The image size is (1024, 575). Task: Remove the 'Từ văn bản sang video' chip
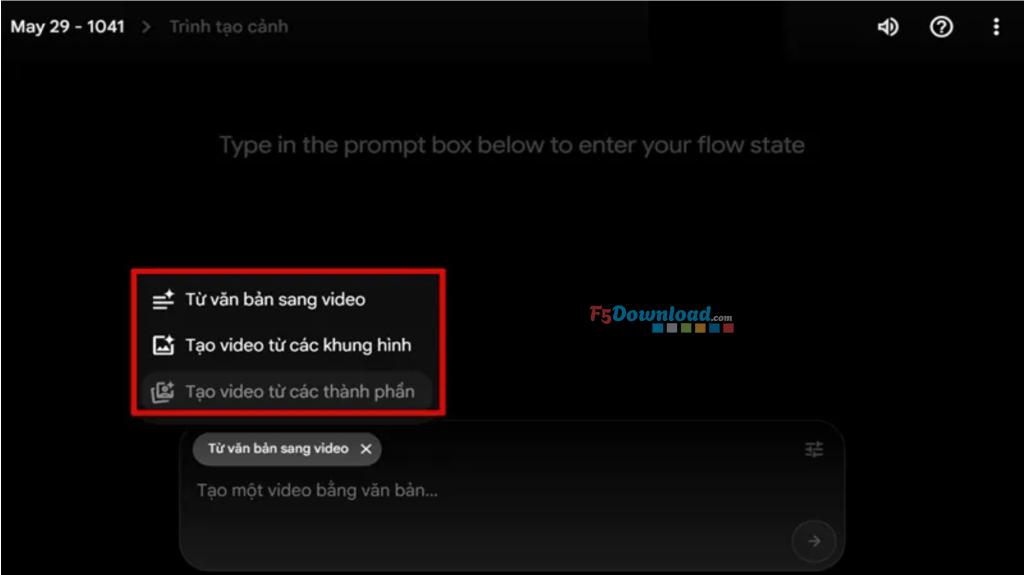pyautogui.click(x=366, y=449)
